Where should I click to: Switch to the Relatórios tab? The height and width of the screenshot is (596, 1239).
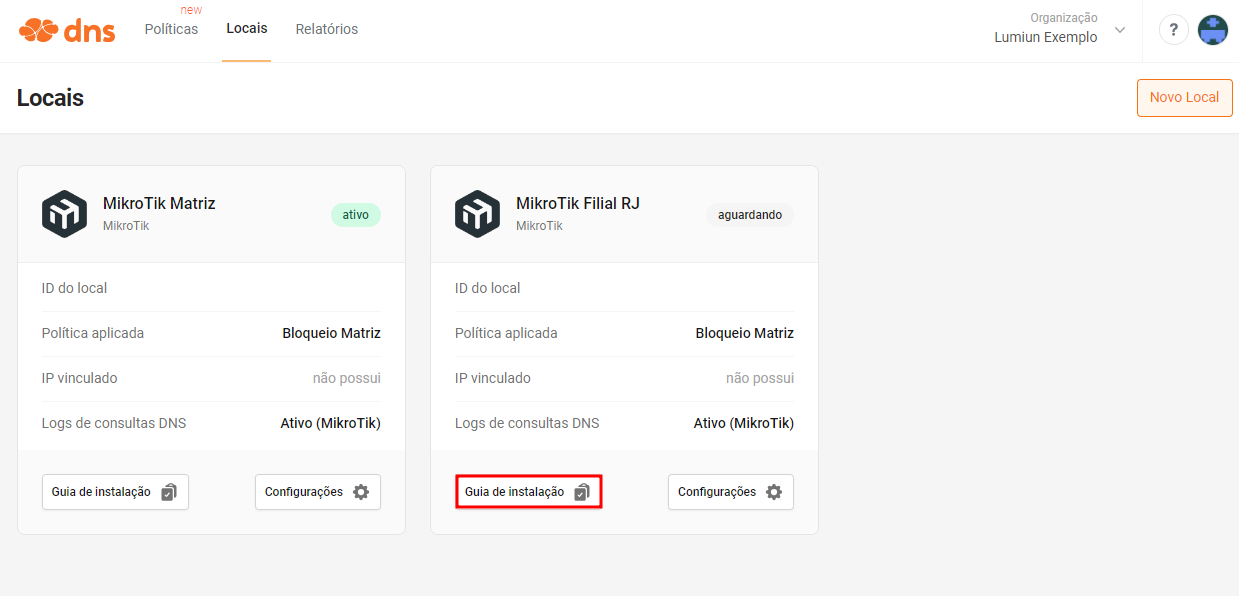pyautogui.click(x=327, y=29)
